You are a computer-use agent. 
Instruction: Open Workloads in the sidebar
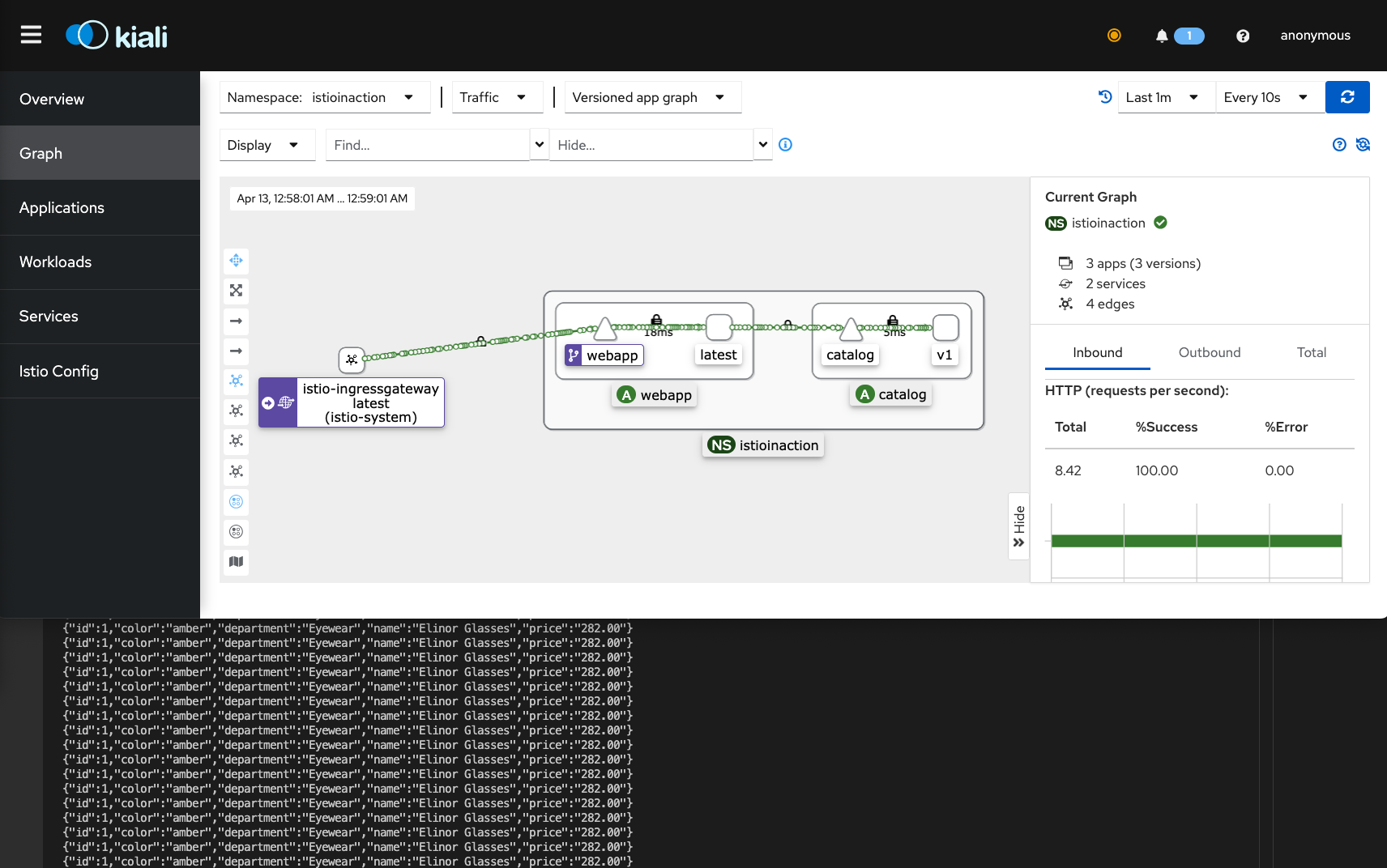100,262
